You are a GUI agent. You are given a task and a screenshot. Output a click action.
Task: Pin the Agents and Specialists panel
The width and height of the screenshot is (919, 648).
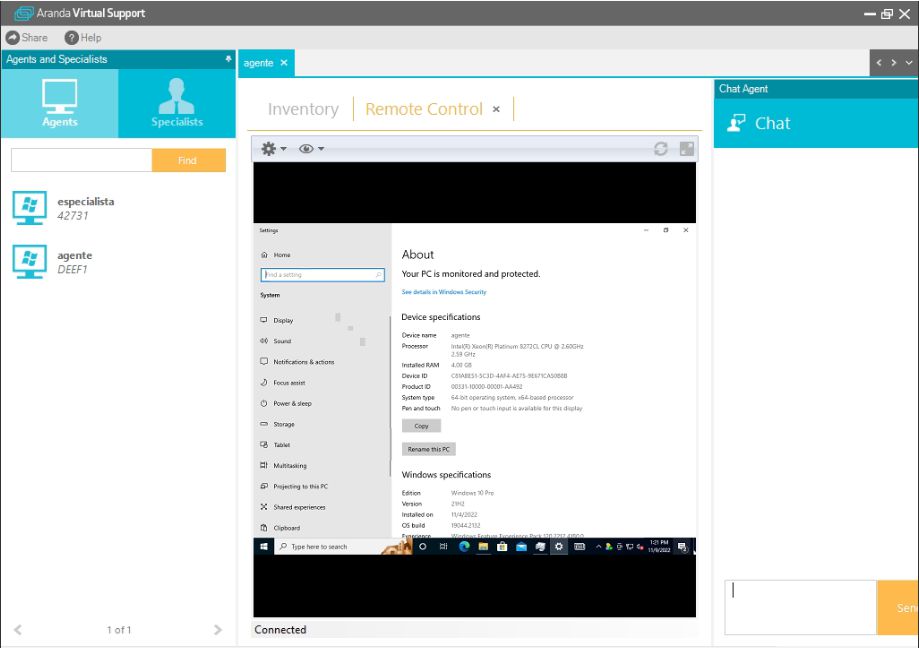point(228,60)
